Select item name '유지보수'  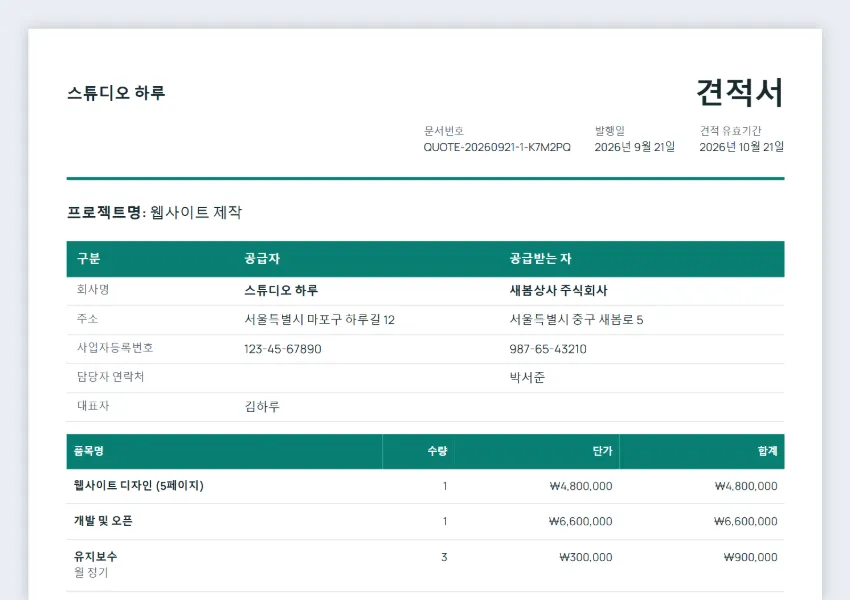pyautogui.click(x=95, y=556)
